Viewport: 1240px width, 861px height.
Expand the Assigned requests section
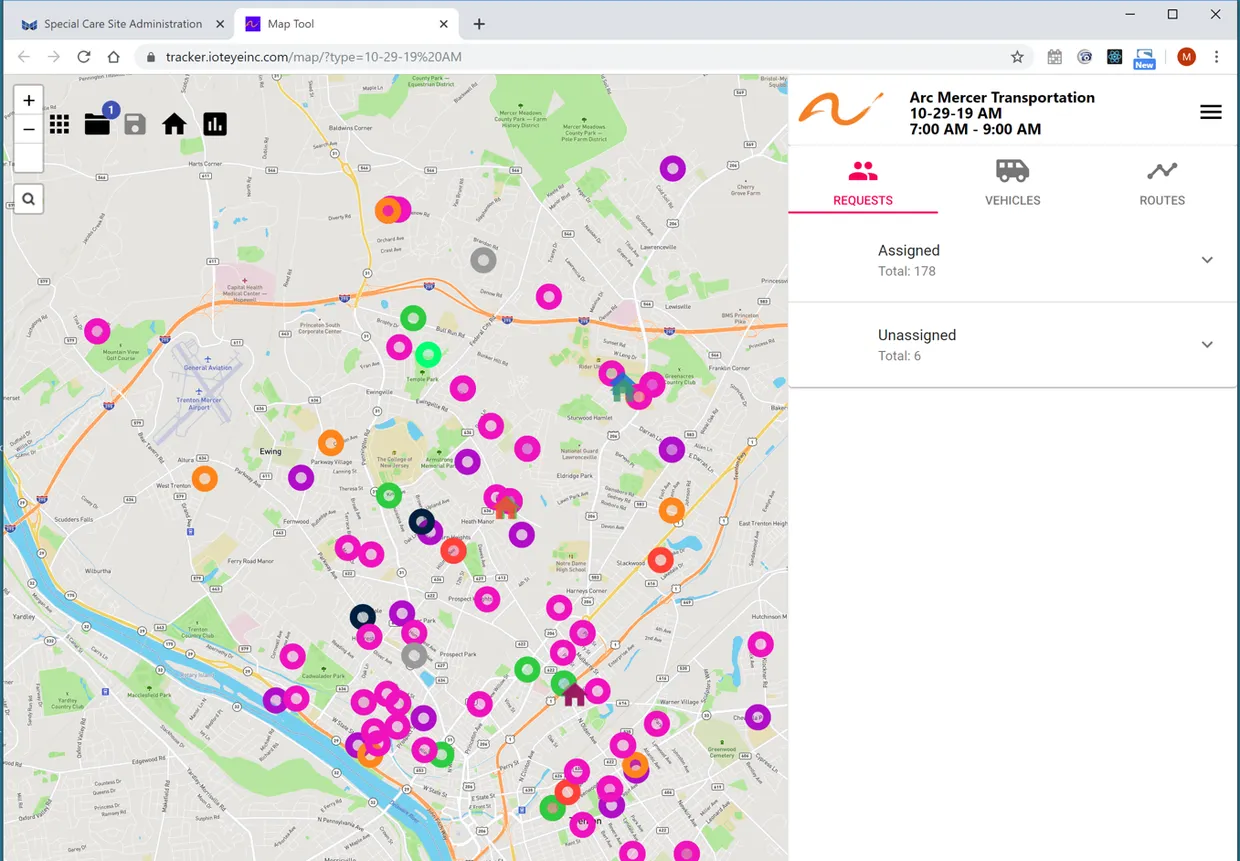[x=1206, y=260]
